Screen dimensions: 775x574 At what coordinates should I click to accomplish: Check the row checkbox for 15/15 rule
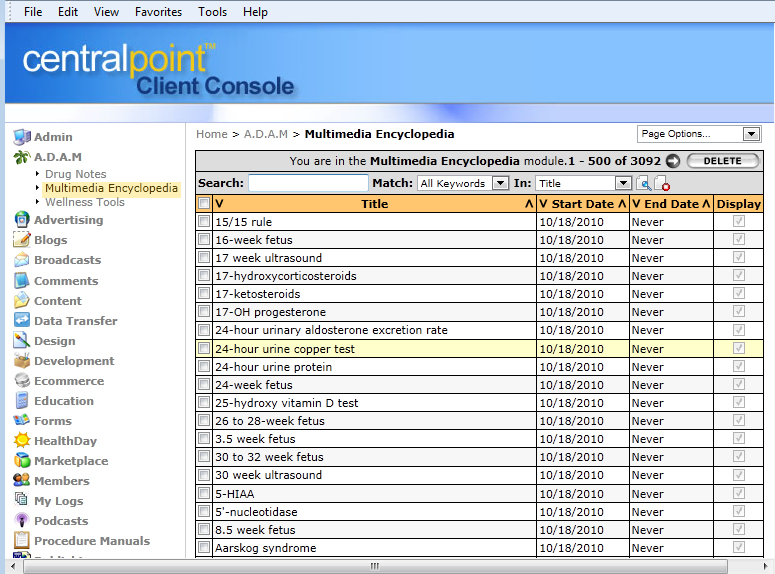pos(204,221)
